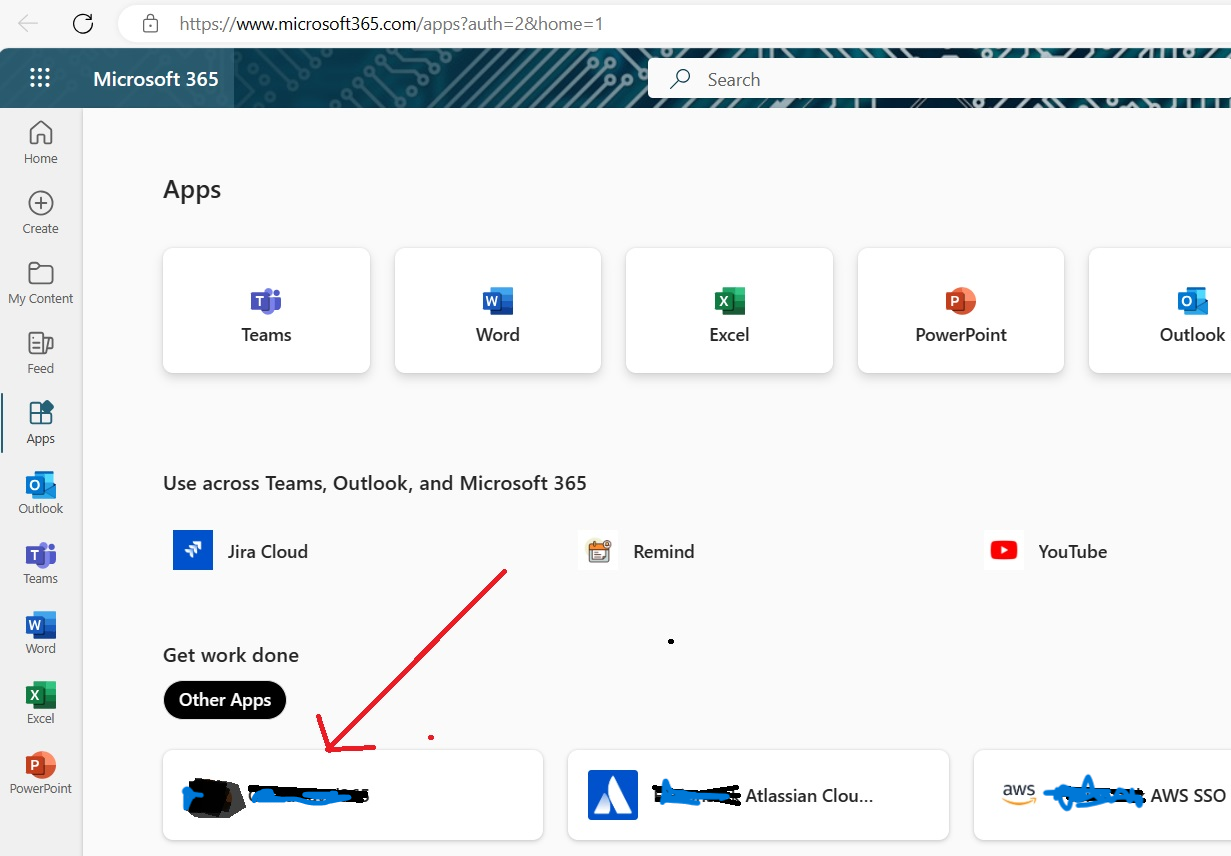Click the Jira Cloud icon

[193, 551]
